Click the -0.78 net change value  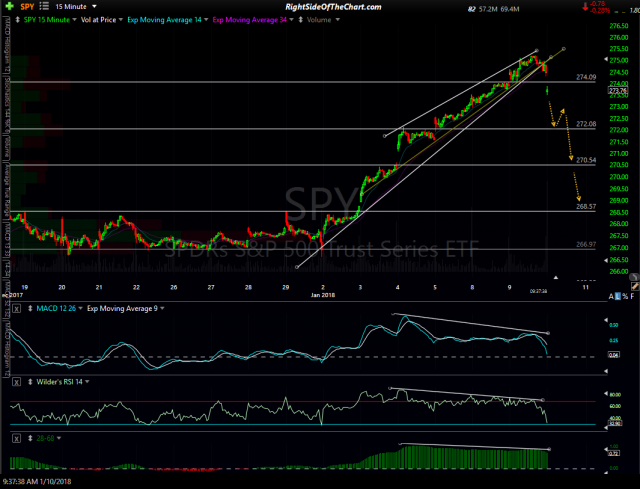pos(598,4)
